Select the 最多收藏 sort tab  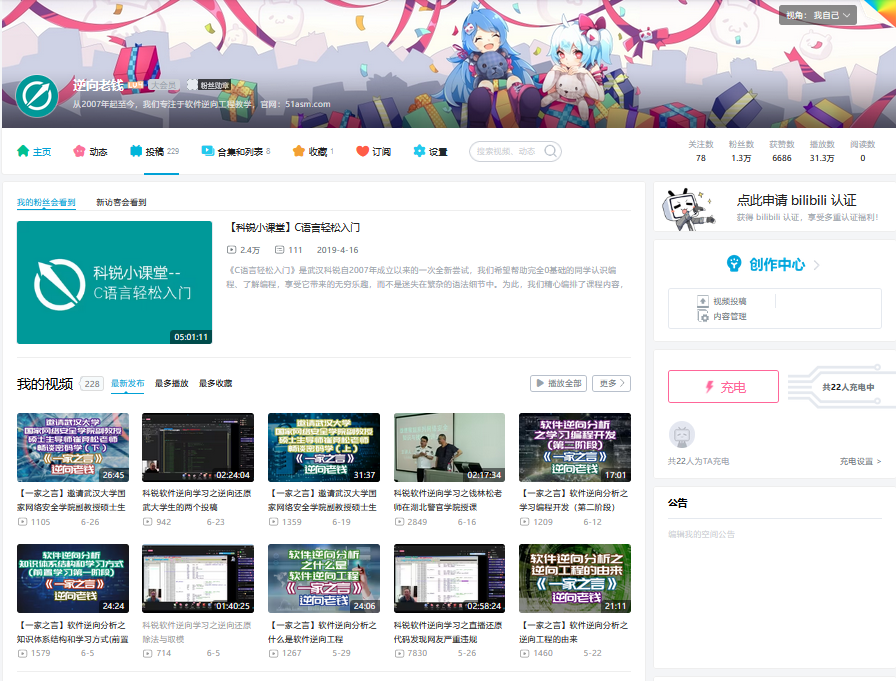(215, 383)
